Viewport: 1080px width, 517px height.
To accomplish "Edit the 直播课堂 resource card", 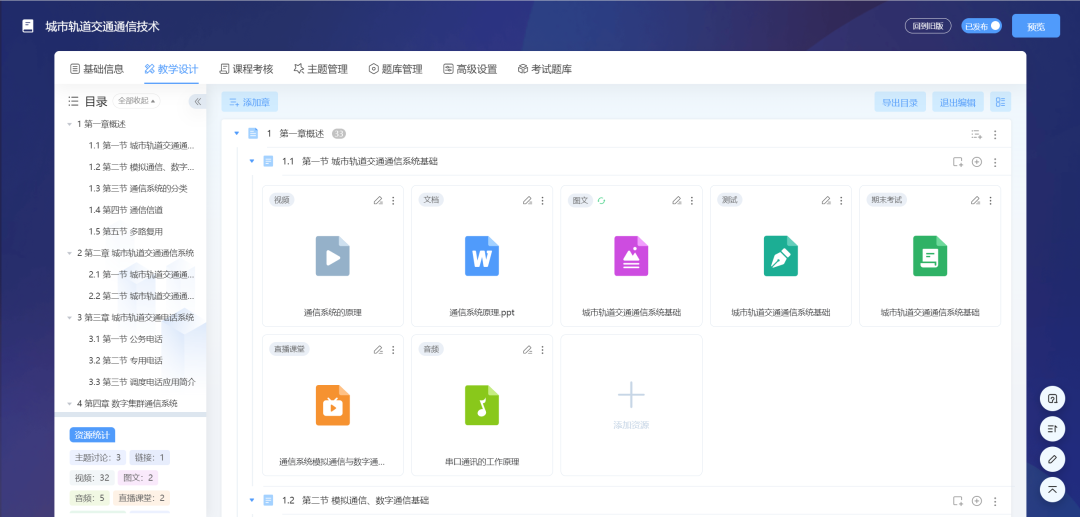I will [x=377, y=350].
